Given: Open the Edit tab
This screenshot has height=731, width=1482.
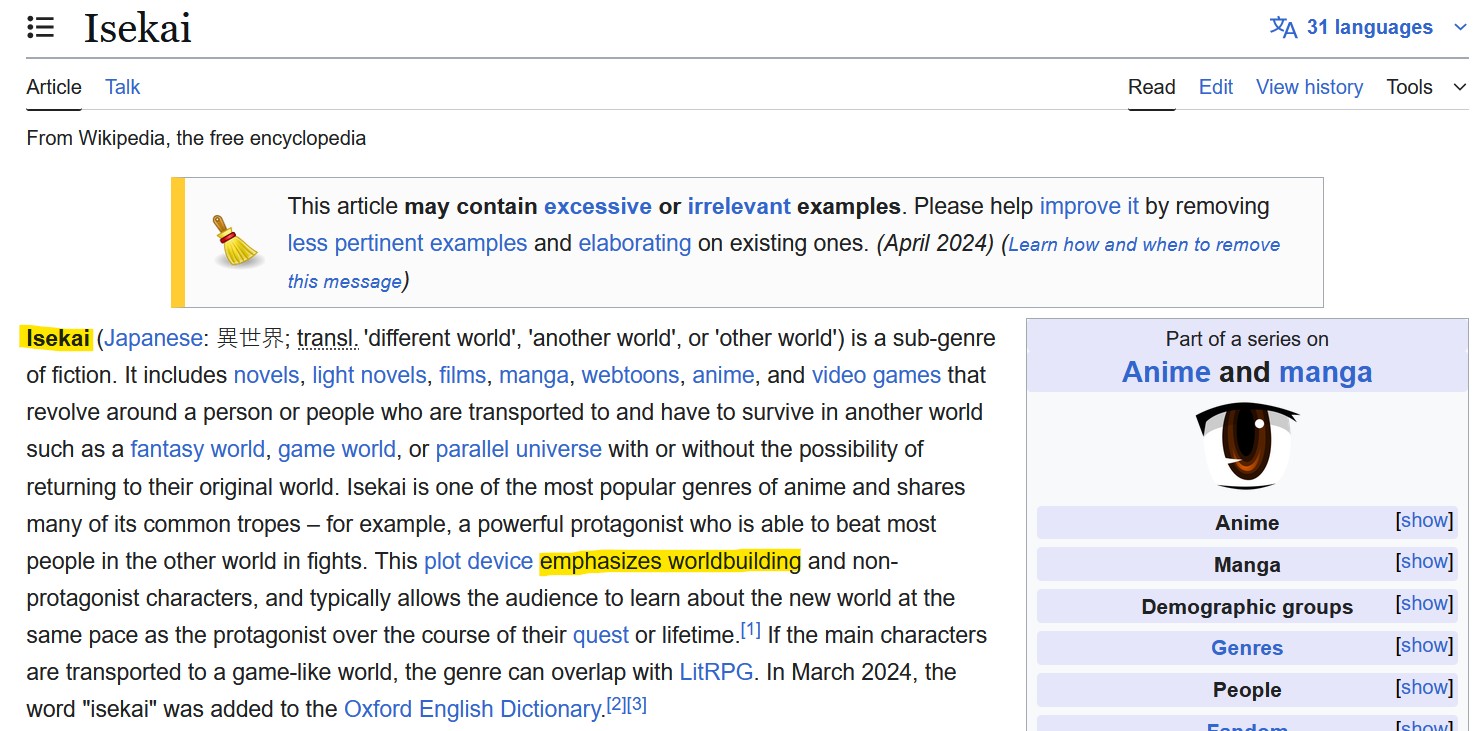Looking at the screenshot, I should tap(1215, 87).
